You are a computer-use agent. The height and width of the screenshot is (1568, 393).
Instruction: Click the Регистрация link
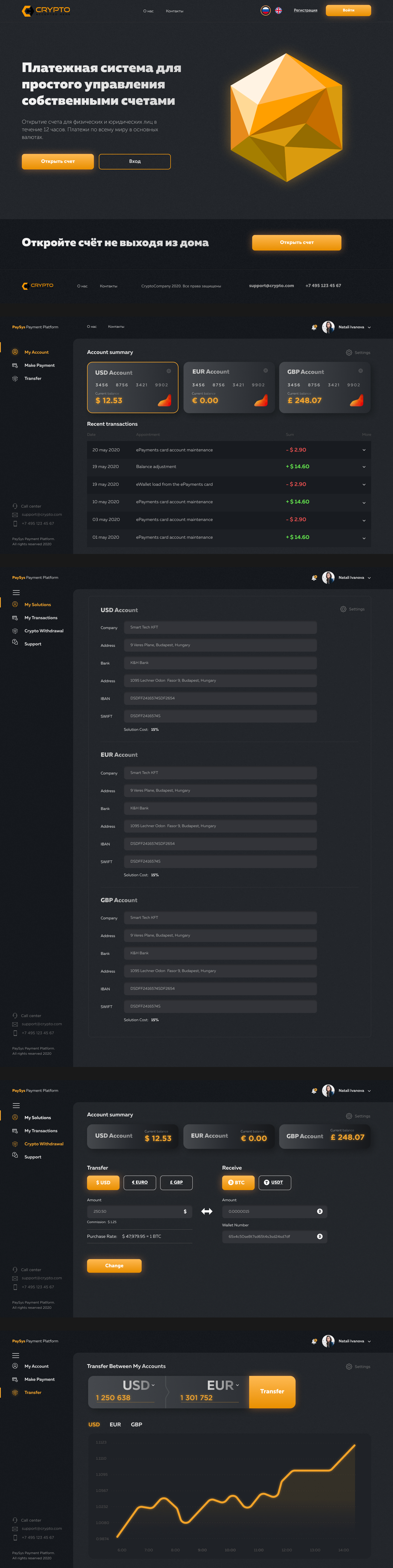[x=305, y=10]
